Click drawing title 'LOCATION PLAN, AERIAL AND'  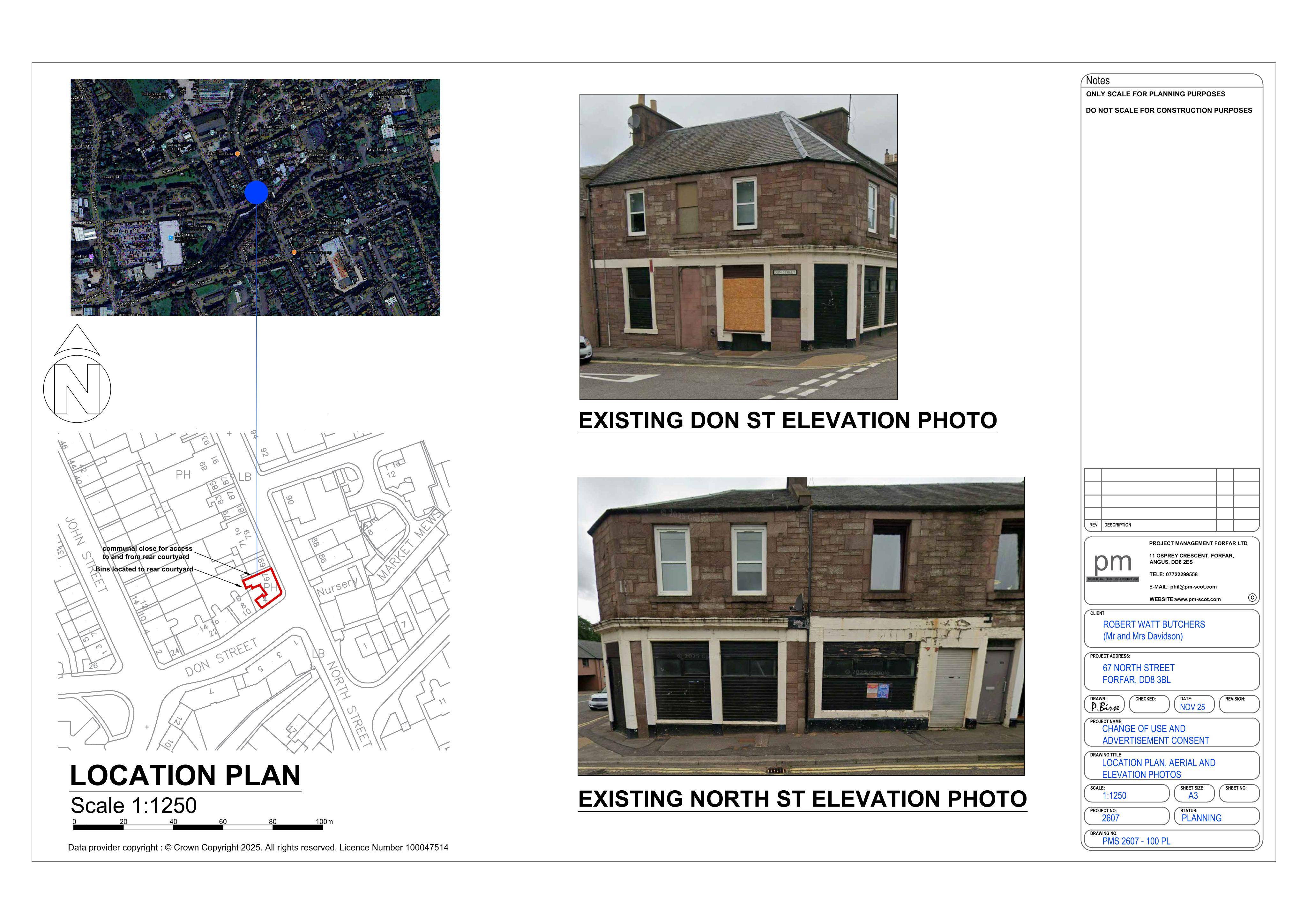click(1158, 763)
